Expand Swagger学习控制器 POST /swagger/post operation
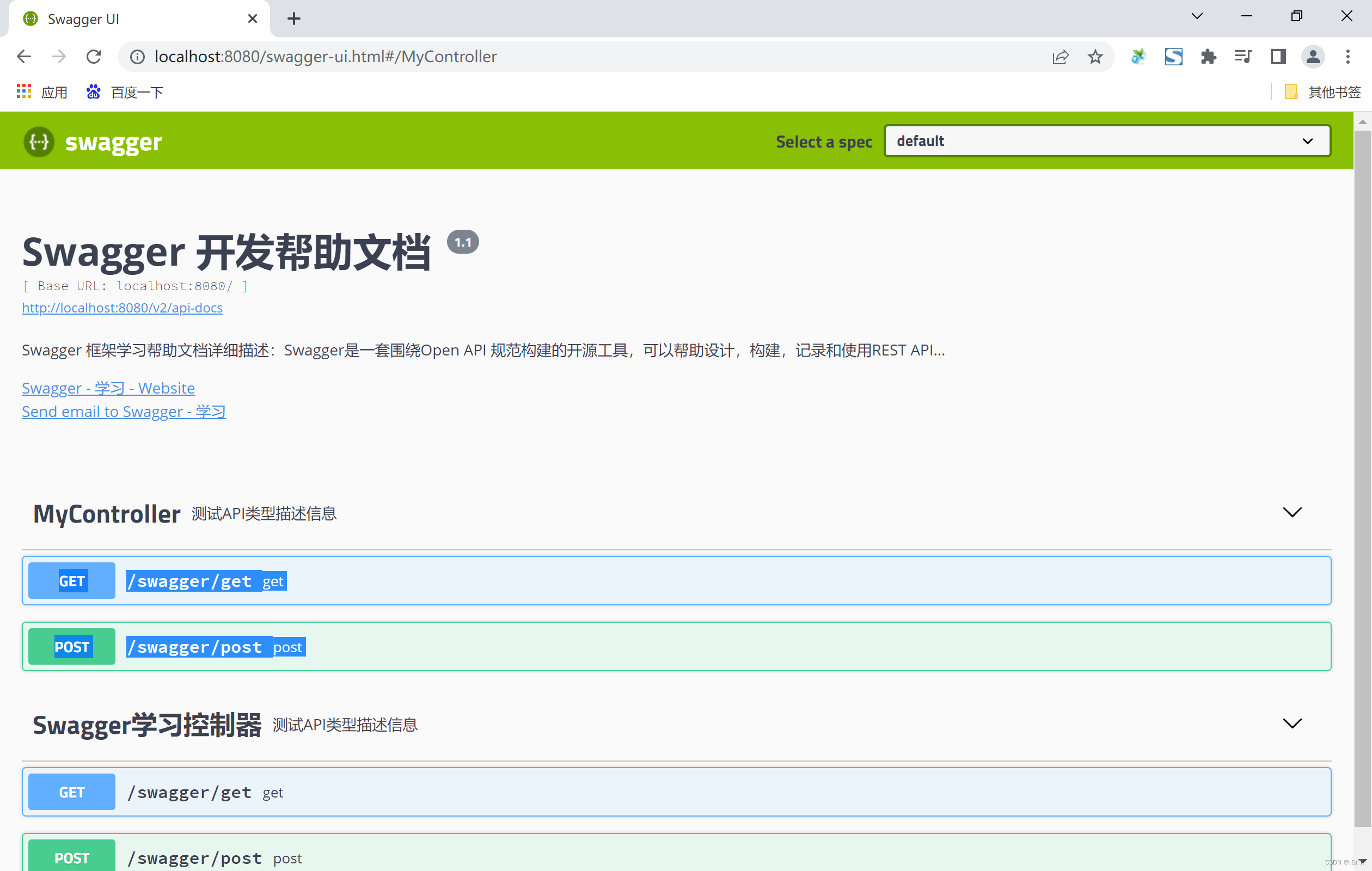 [676, 853]
